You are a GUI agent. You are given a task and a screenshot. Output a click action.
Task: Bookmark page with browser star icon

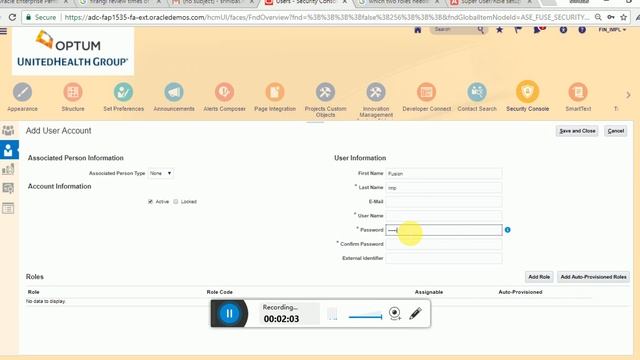[623, 17]
